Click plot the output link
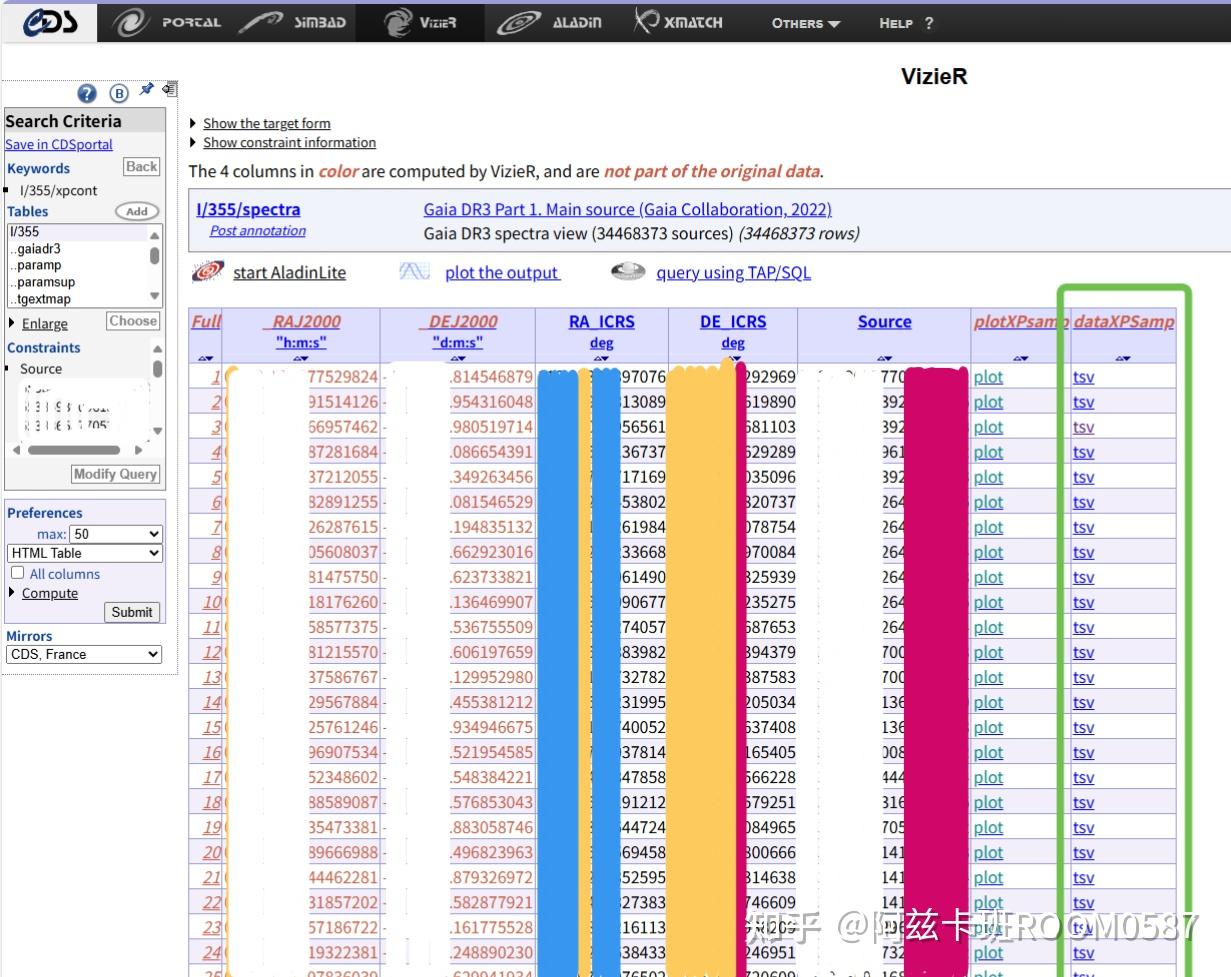The width and height of the screenshot is (1231, 977). (x=502, y=272)
